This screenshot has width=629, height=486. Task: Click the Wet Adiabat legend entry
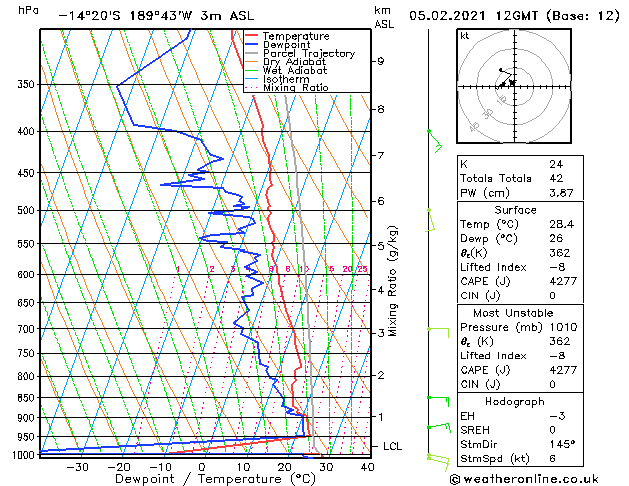286,71
